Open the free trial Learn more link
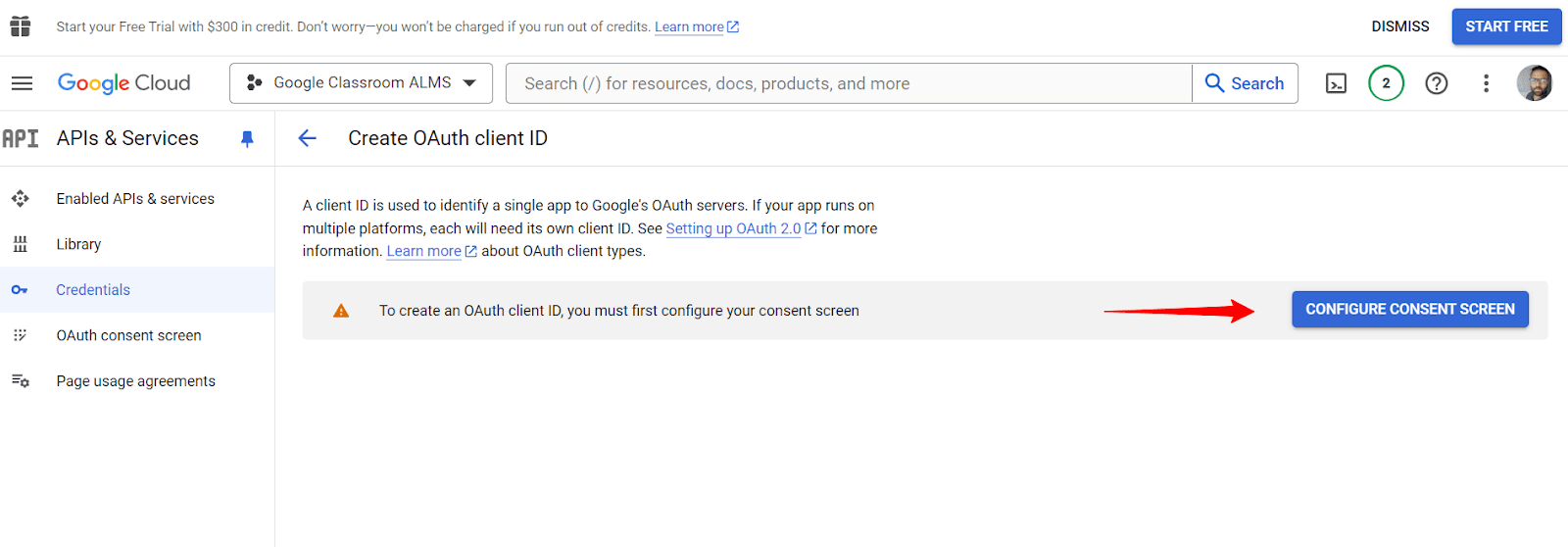The image size is (1568, 547). point(696,26)
